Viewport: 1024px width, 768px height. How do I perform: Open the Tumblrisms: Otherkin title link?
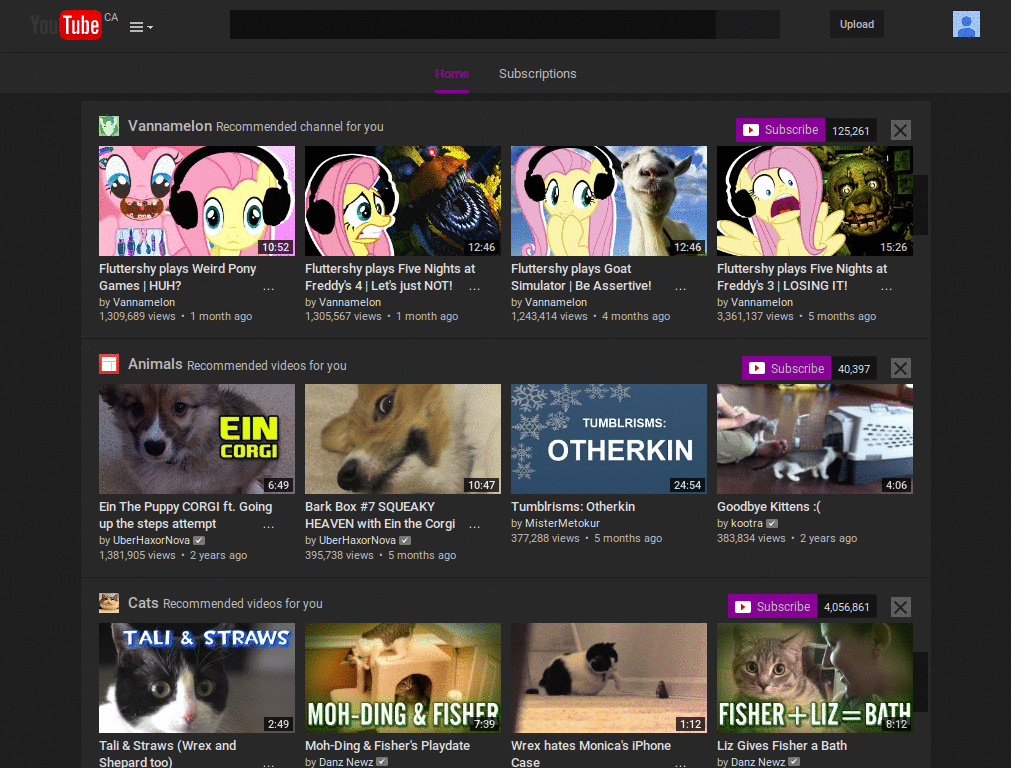(573, 507)
